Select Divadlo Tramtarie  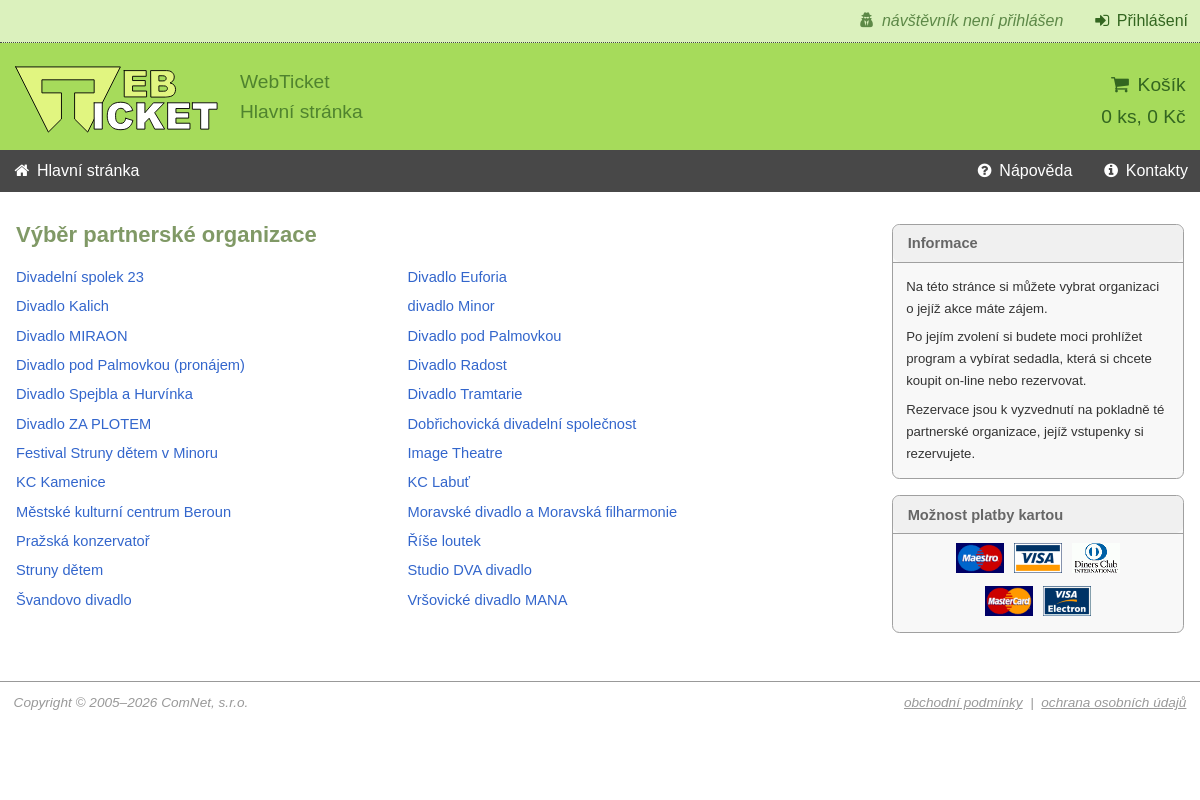pyautogui.click(x=465, y=394)
